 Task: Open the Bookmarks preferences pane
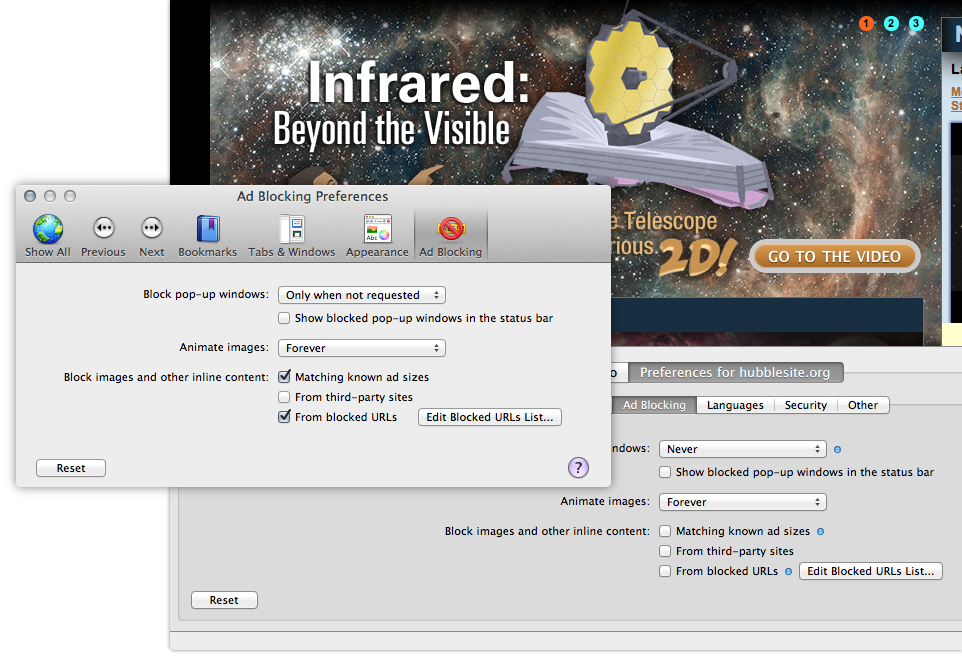pos(207,230)
